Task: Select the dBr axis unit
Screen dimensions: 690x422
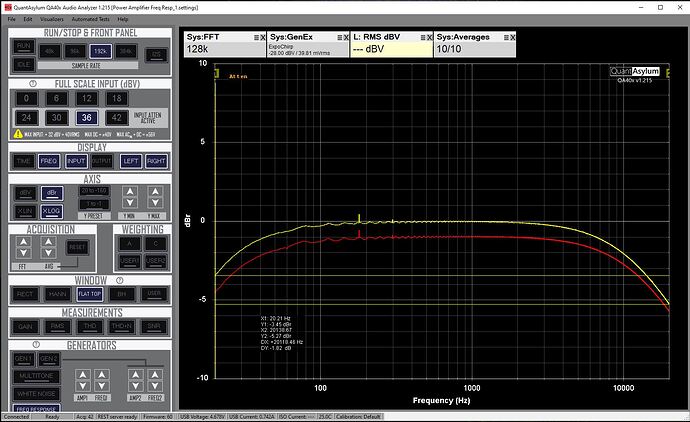Action: click(x=51, y=193)
